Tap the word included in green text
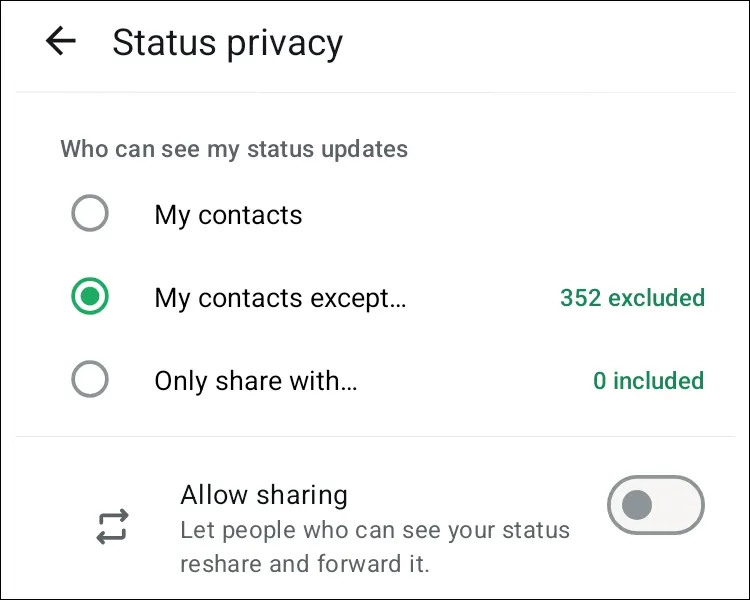Image resolution: width=750 pixels, height=600 pixels. (658, 381)
